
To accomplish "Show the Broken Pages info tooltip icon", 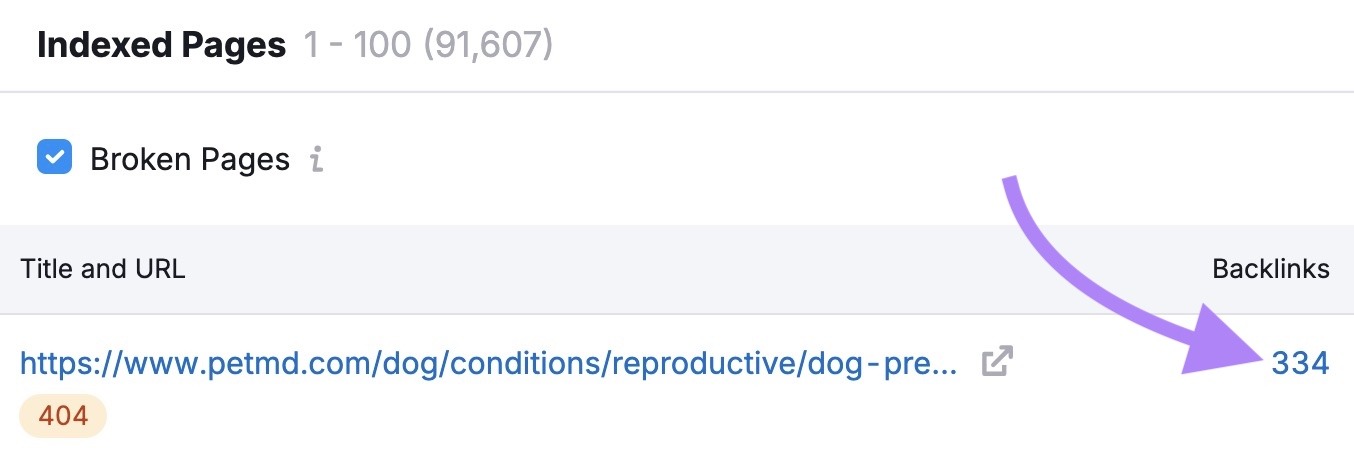I will pyautogui.click(x=316, y=159).
